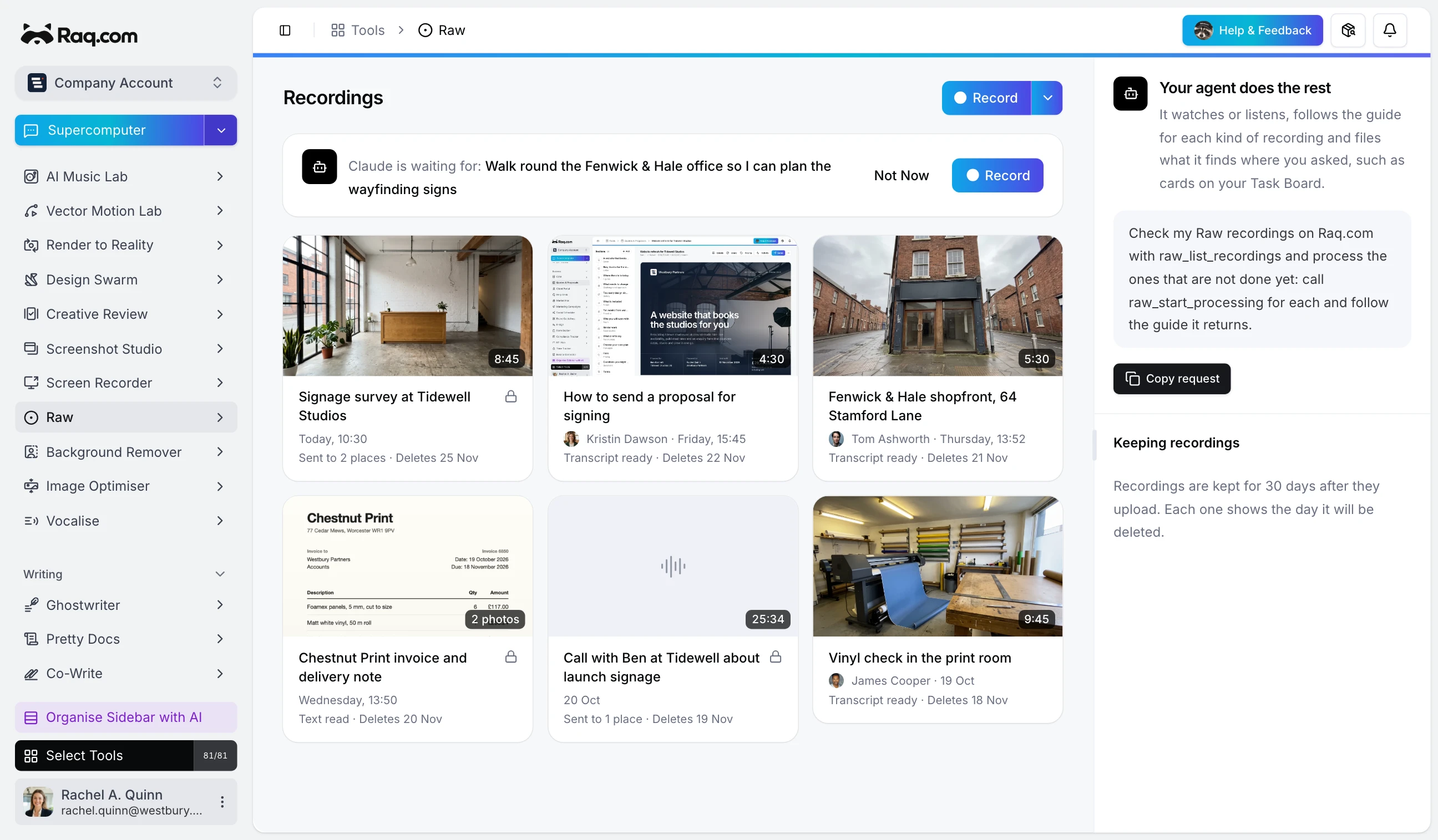Screen dimensions: 1438x840
Task: Open Vector Motion Lab tool
Action: [125, 211]
